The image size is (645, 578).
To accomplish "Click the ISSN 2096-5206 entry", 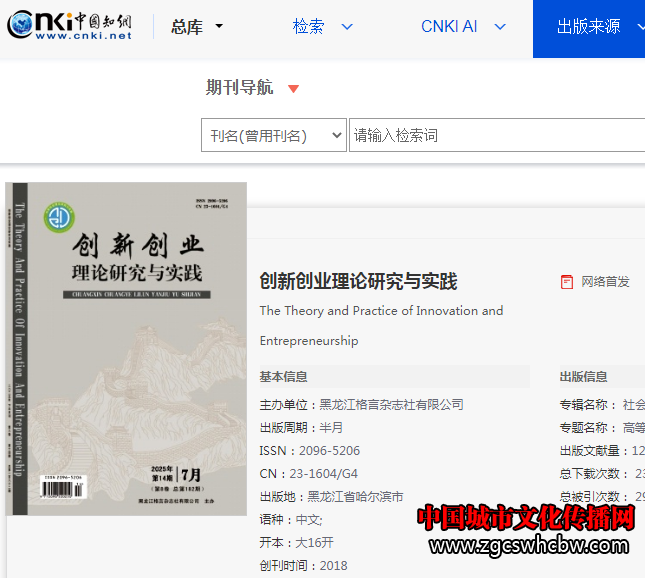I will click(x=309, y=451).
